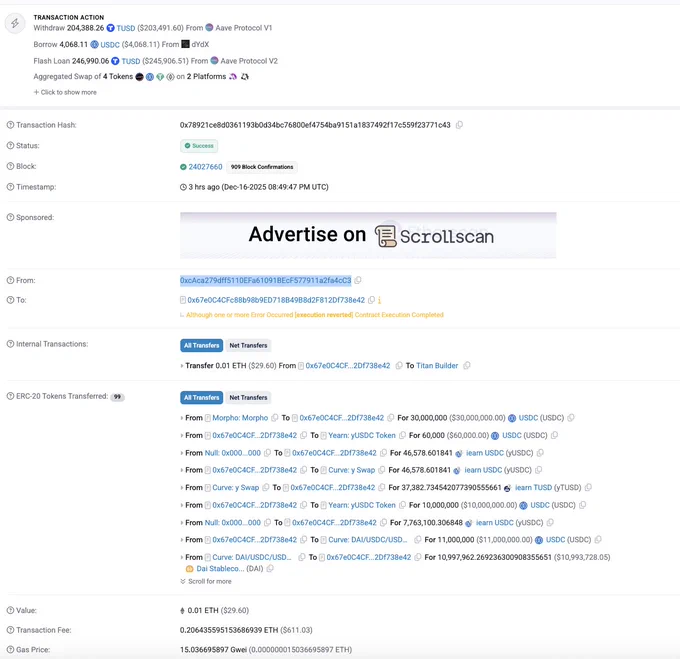
Task: Click the 909 Block Confirmations badge
Action: (x=262, y=167)
